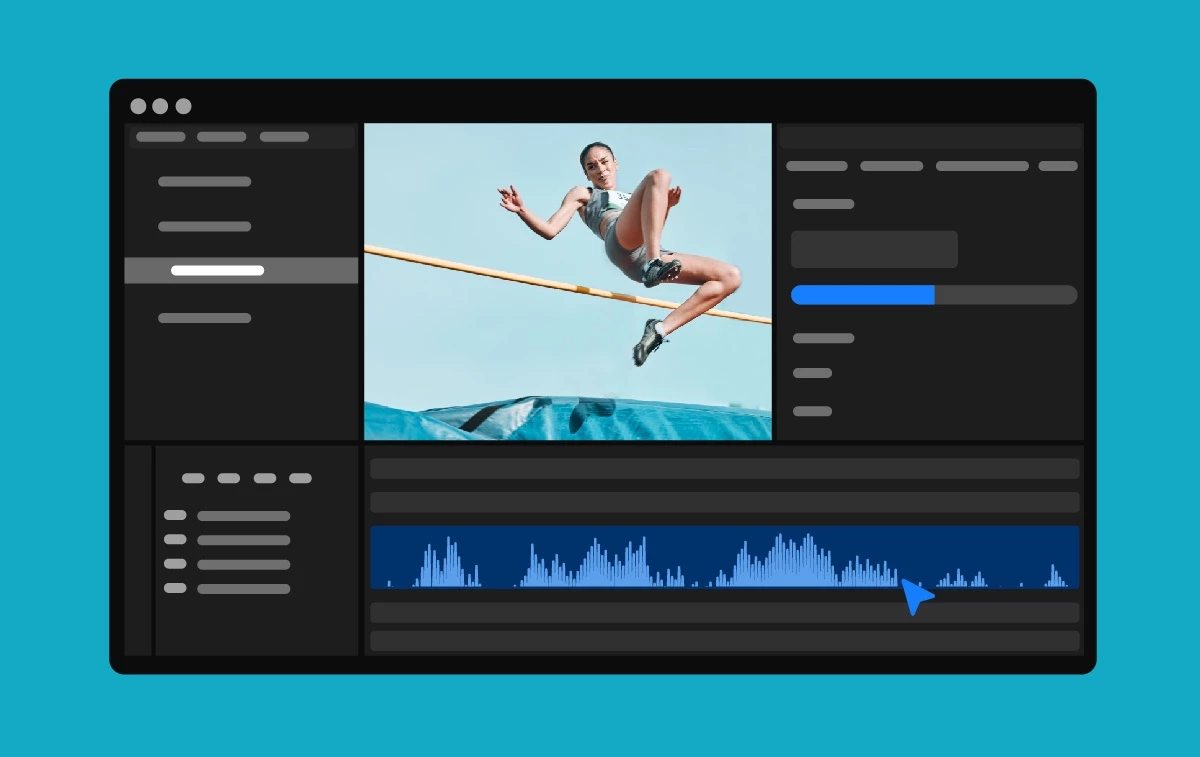Select the long label bar in fourth bottom-left row
Screen dimensions: 1200x757
[244, 589]
